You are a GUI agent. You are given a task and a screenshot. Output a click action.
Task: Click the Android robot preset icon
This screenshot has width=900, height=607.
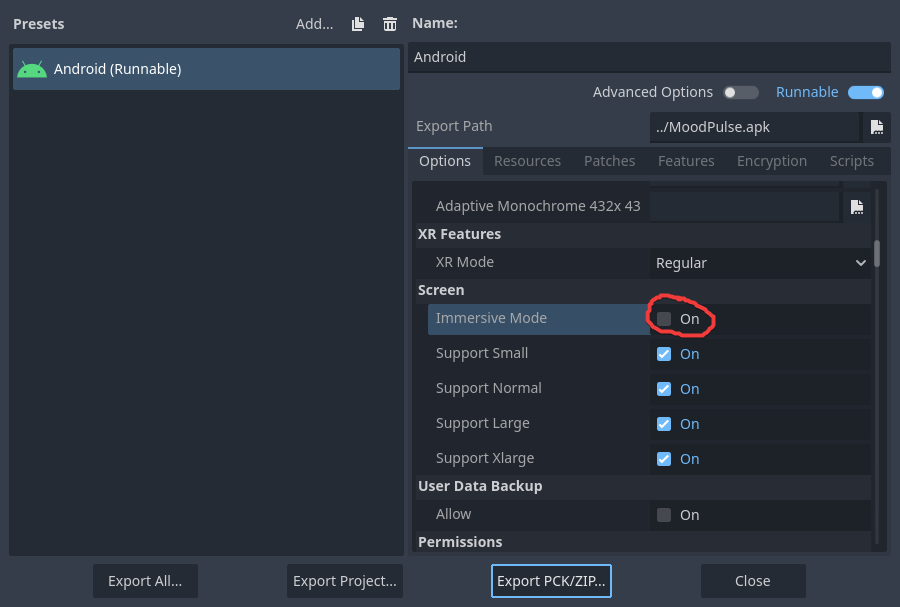pos(32,70)
